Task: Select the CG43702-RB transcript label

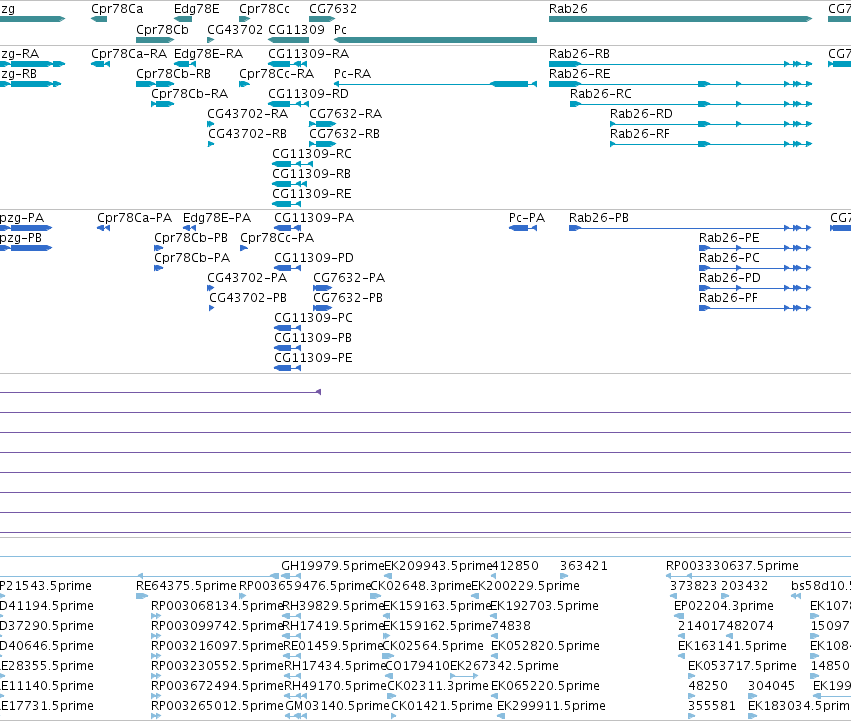Action: click(247, 134)
